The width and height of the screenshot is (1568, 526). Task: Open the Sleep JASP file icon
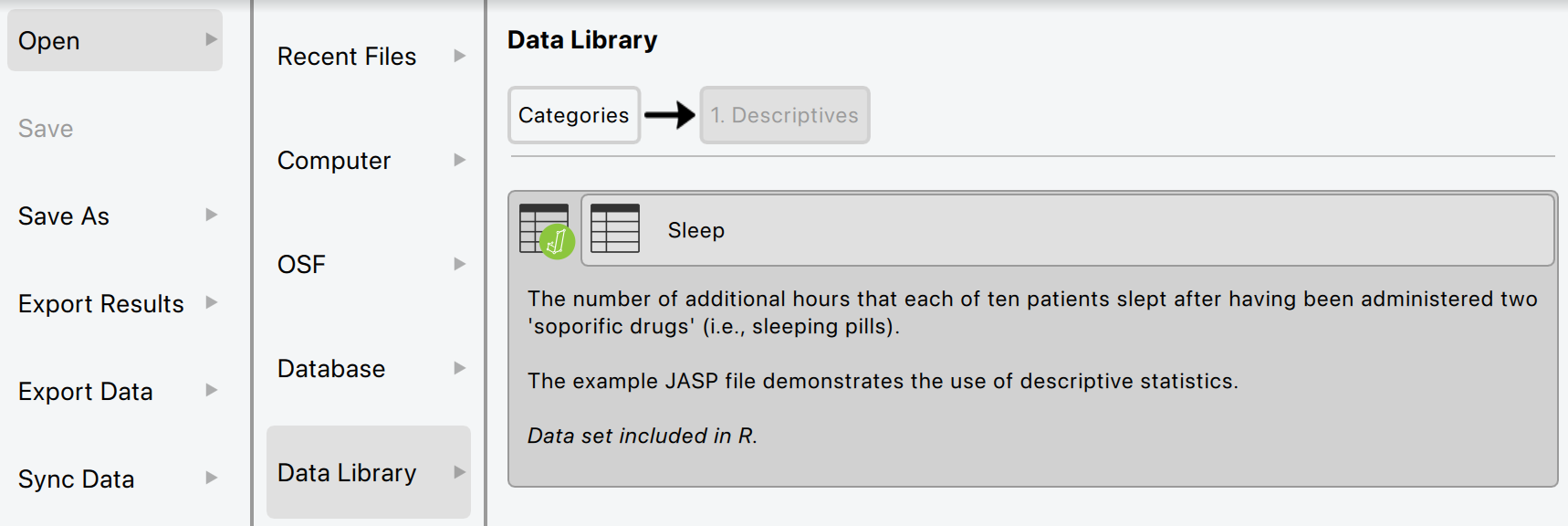pos(545,230)
